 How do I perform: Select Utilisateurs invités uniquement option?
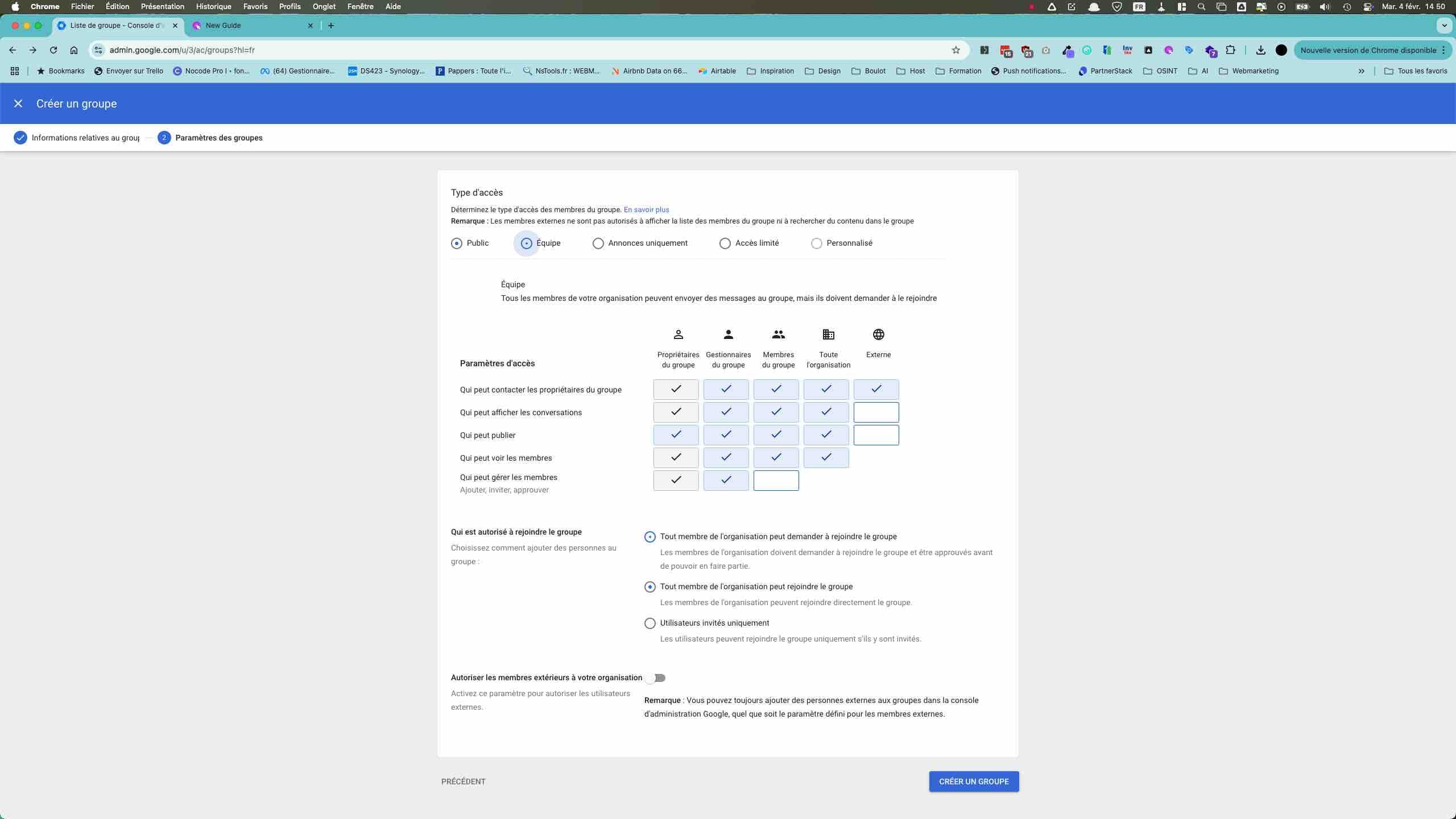tap(650, 623)
